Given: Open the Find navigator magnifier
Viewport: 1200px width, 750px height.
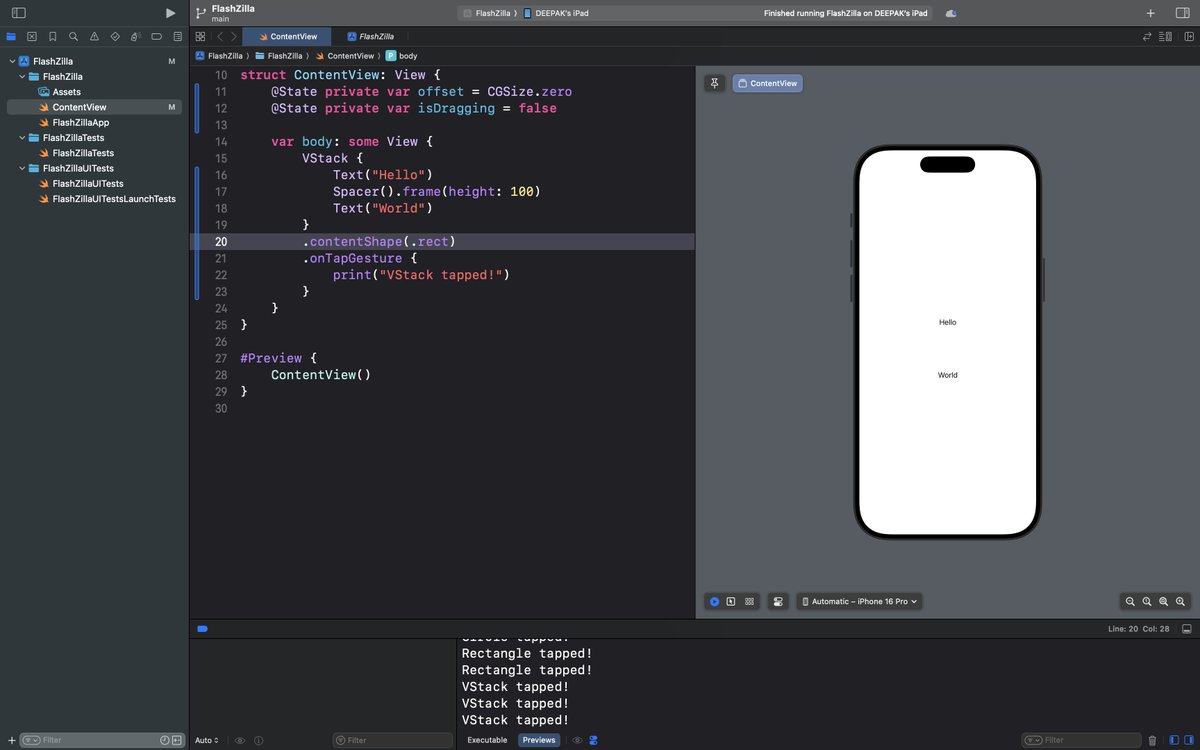Looking at the screenshot, I should click(73, 36).
